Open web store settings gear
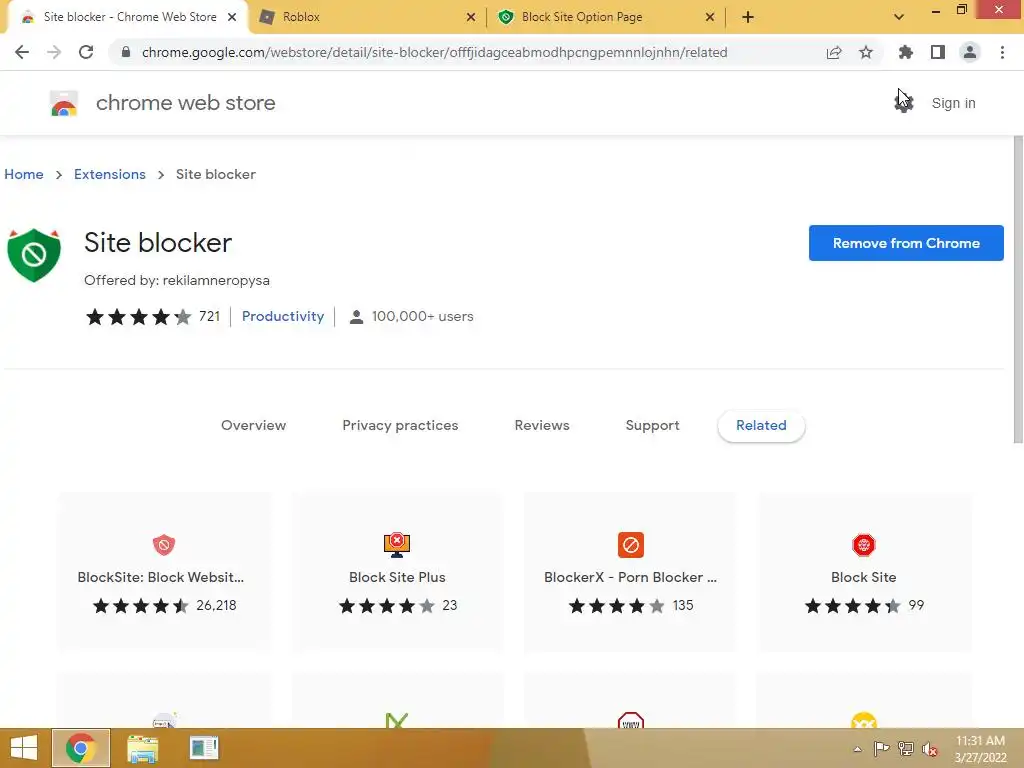Image resolution: width=1024 pixels, height=768 pixels. (904, 103)
